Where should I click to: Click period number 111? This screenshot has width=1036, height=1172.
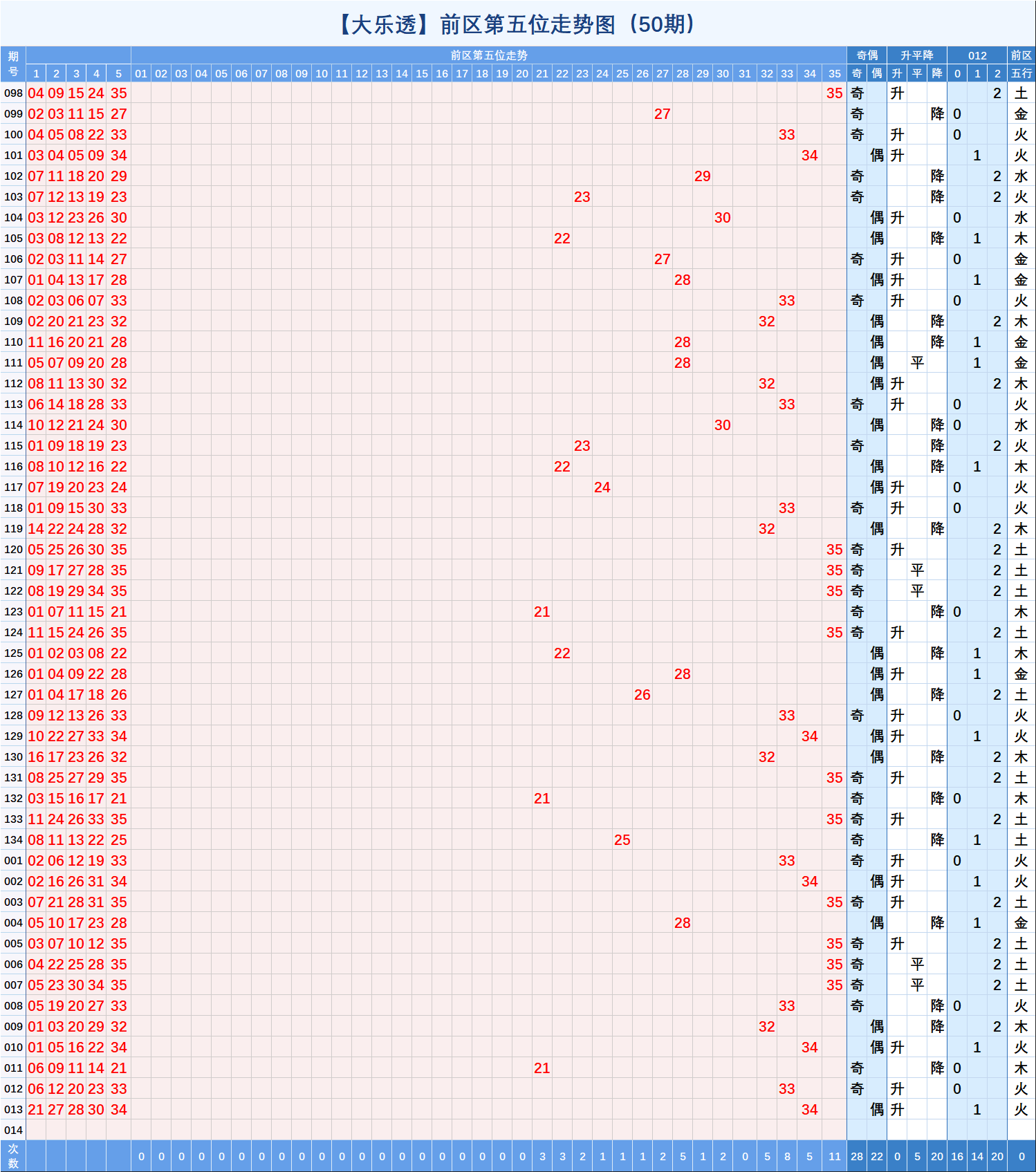(x=13, y=363)
